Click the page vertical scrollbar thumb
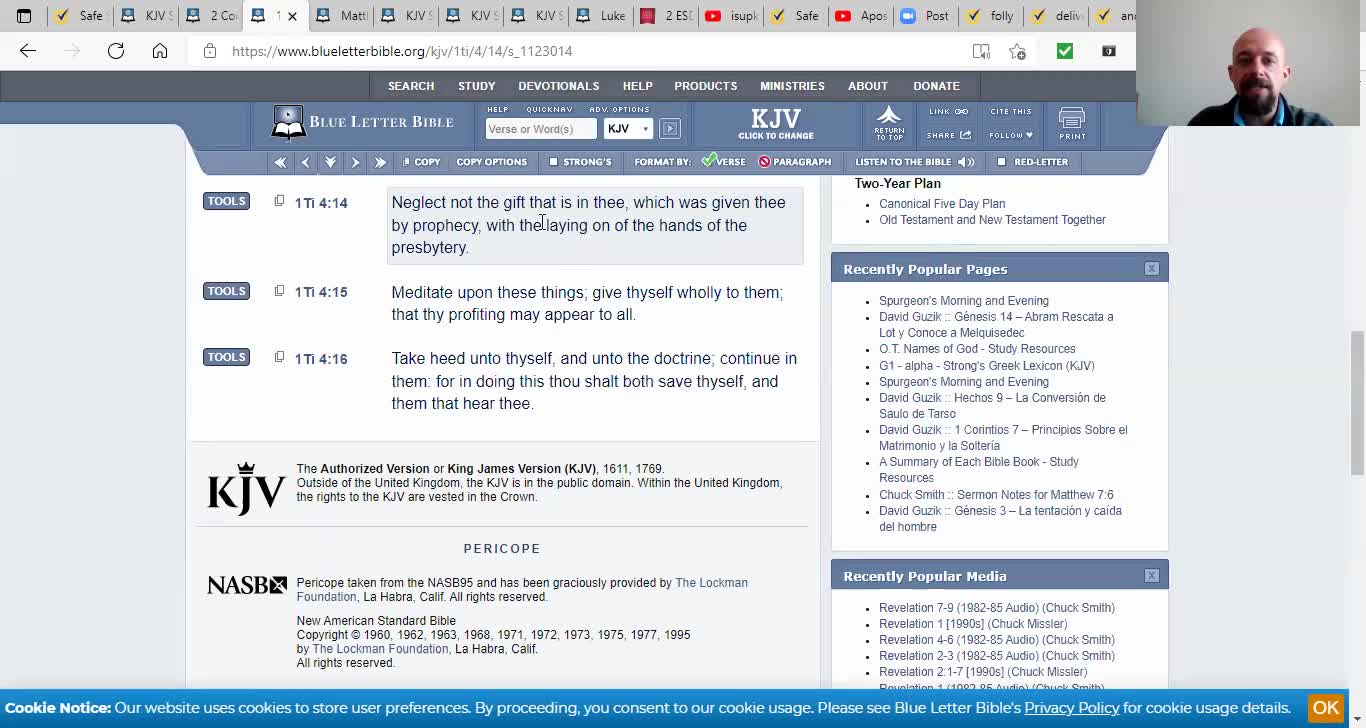 pyautogui.click(x=1357, y=403)
